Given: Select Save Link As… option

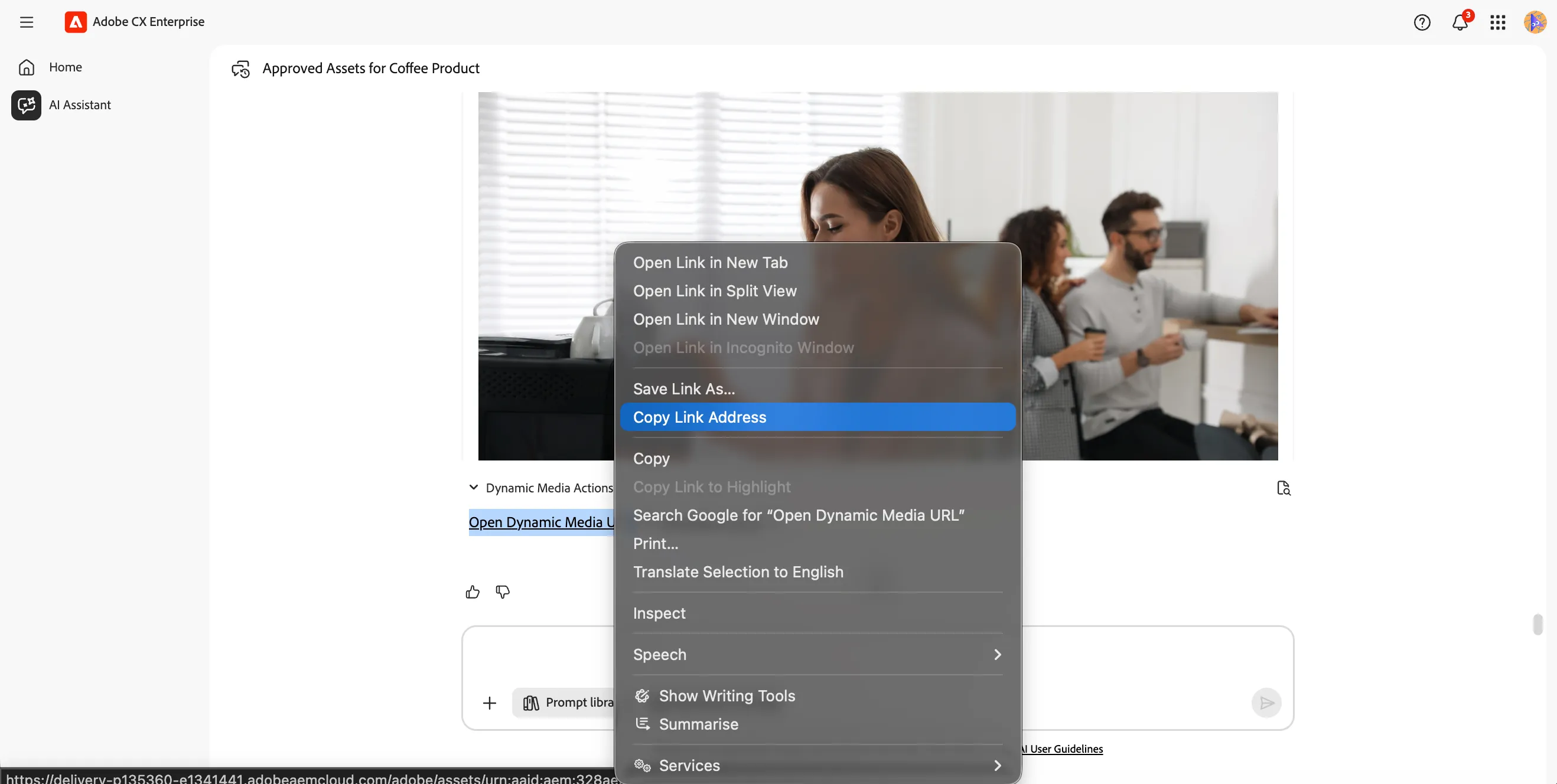Looking at the screenshot, I should click(x=817, y=389).
